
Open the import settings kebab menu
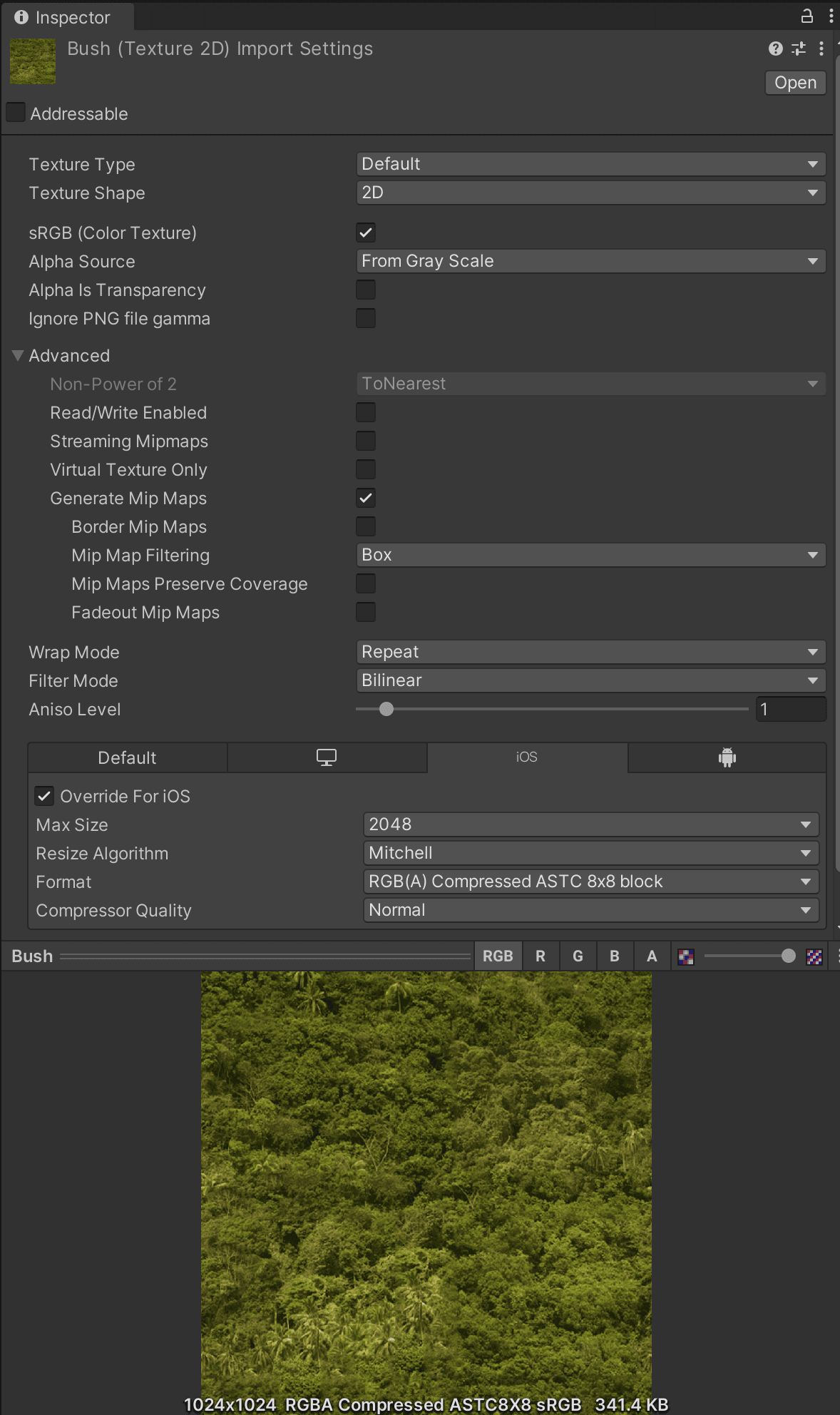(x=821, y=48)
